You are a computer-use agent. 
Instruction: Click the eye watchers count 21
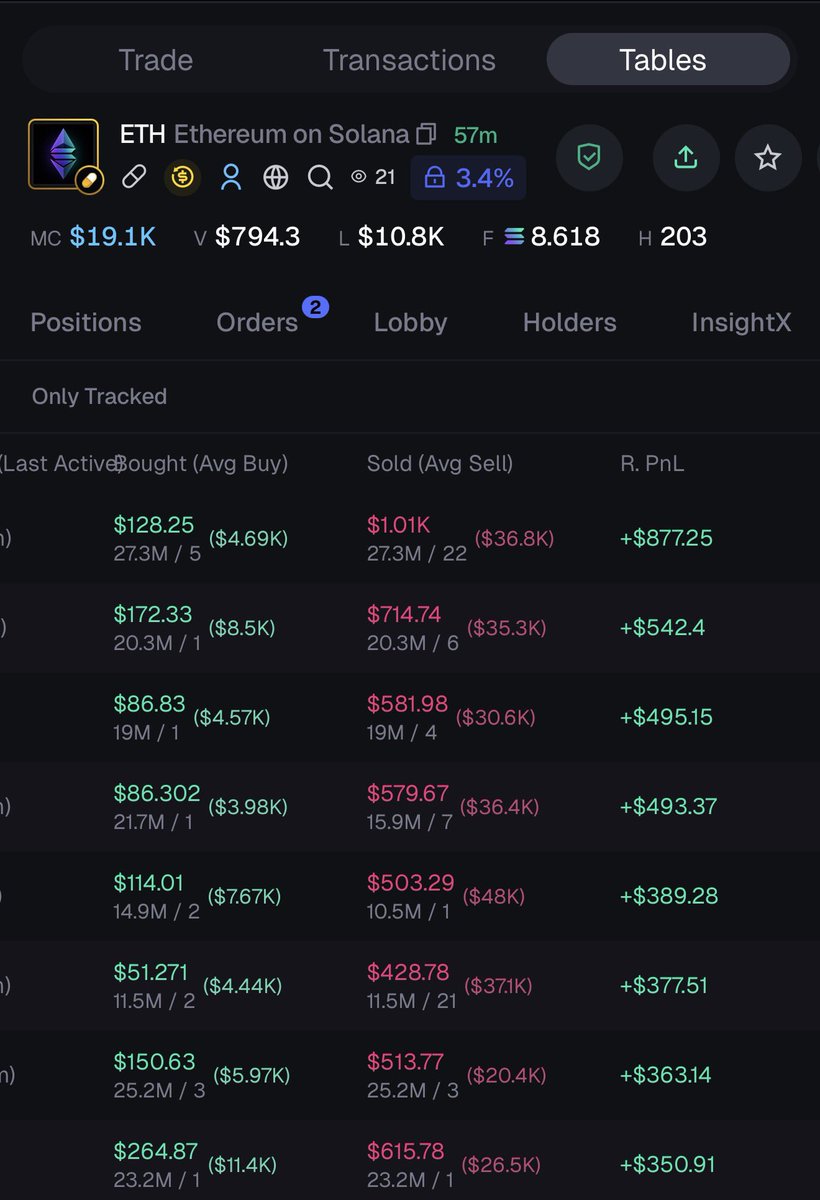(x=373, y=178)
